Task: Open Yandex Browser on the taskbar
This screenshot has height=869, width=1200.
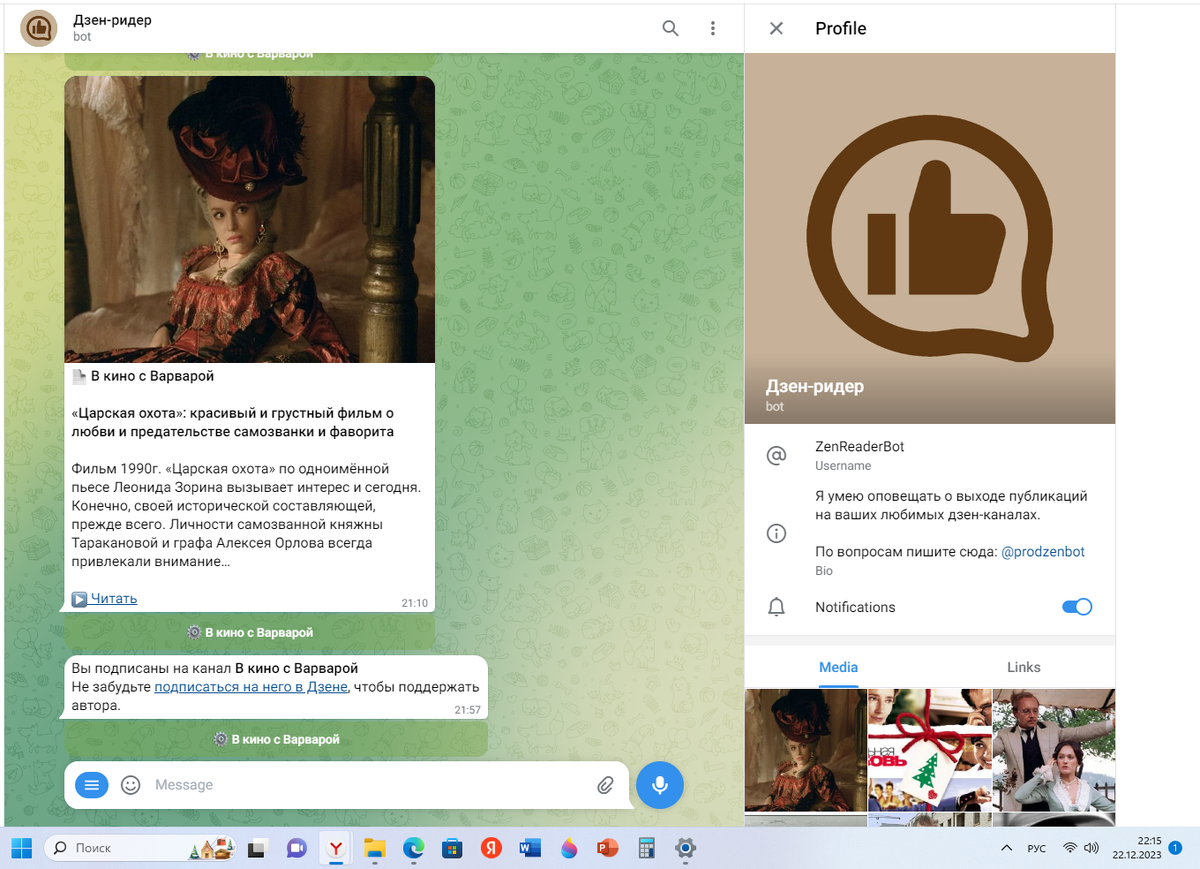Action: [337, 848]
